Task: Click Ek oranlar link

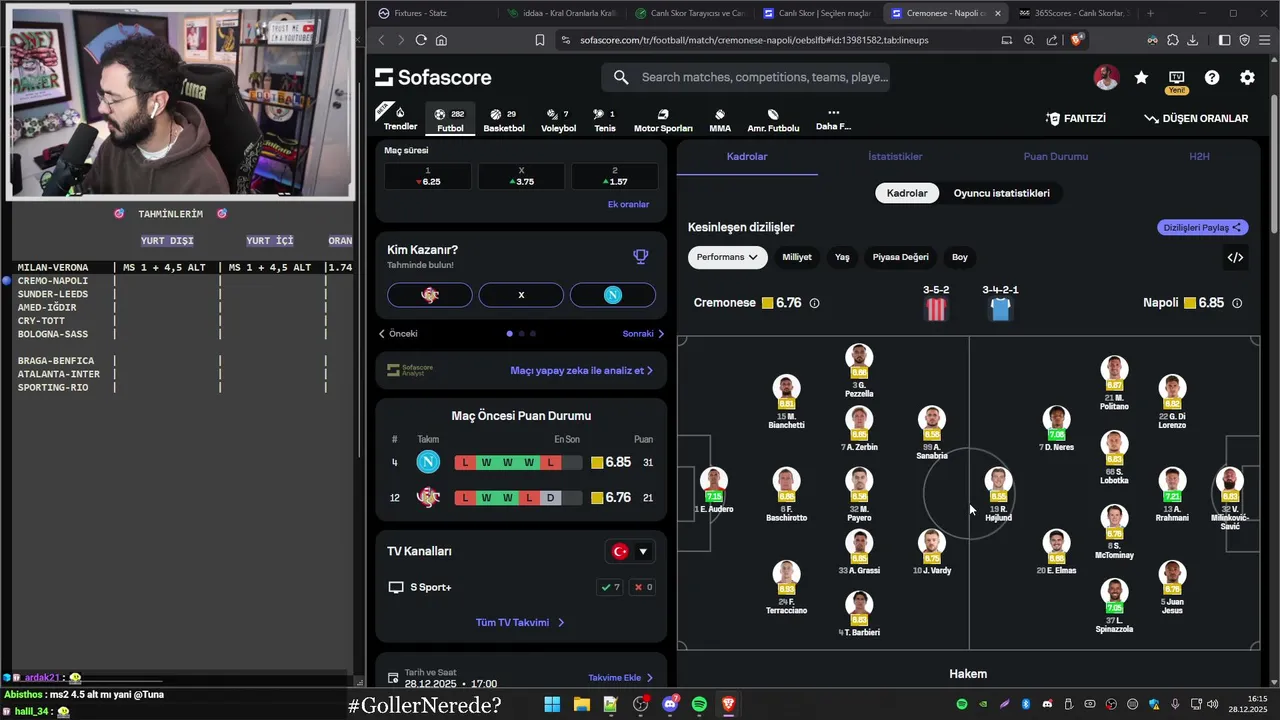Action: (628, 204)
